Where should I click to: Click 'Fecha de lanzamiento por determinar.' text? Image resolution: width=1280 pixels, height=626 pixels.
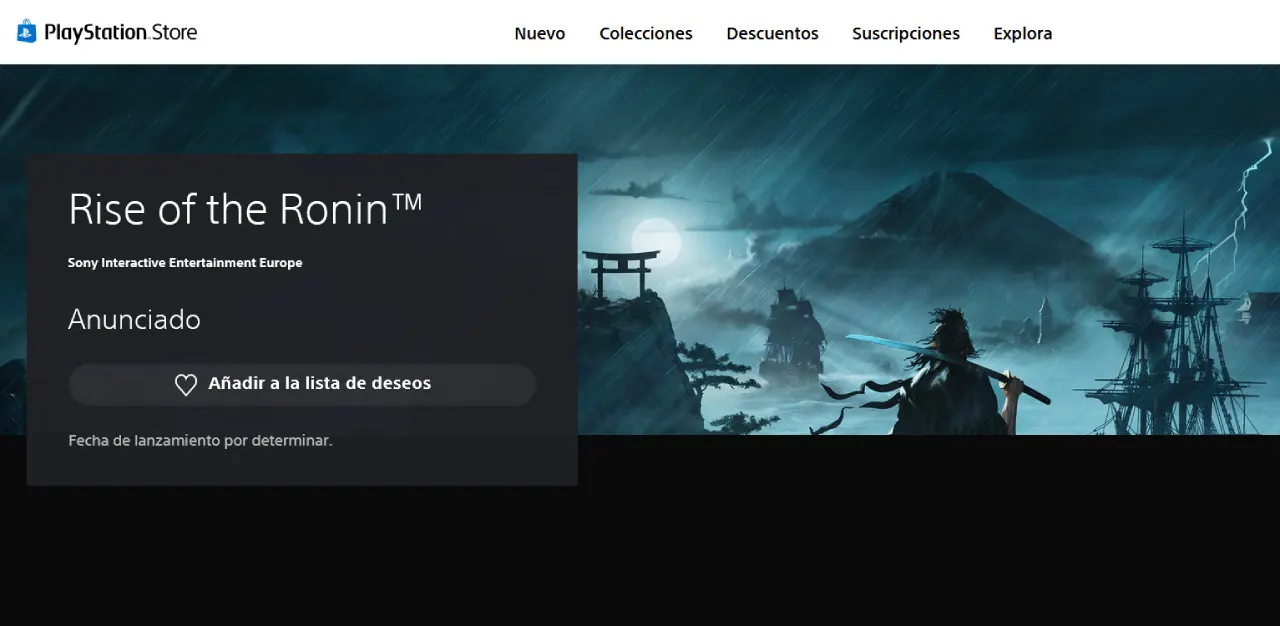200,440
